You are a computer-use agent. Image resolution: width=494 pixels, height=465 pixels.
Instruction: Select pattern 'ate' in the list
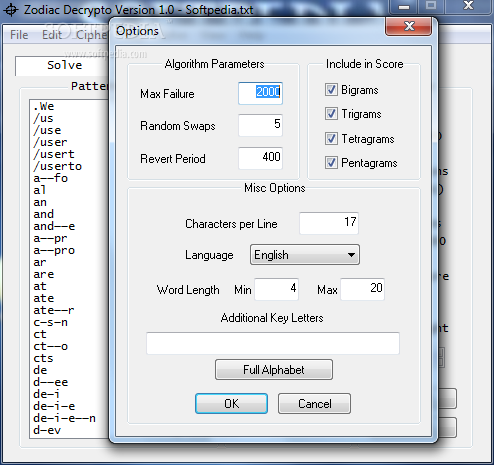(x=43, y=298)
